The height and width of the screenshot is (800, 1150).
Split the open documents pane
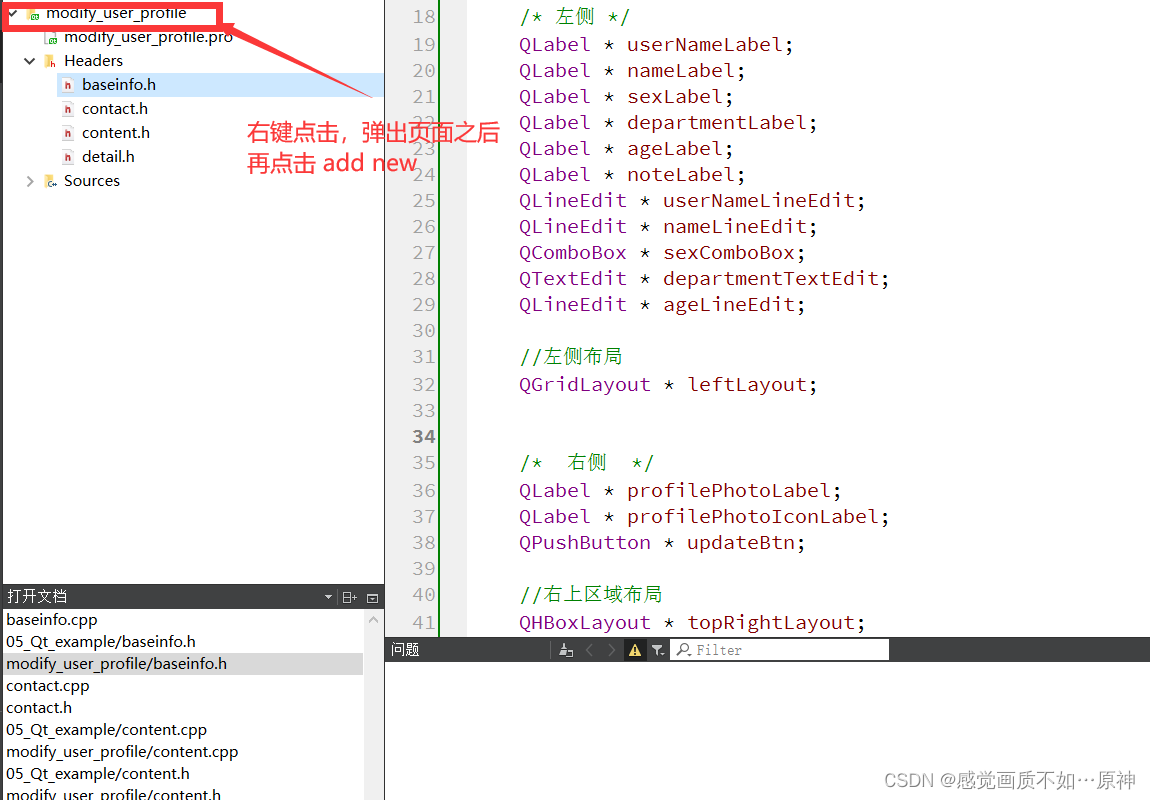(x=350, y=598)
